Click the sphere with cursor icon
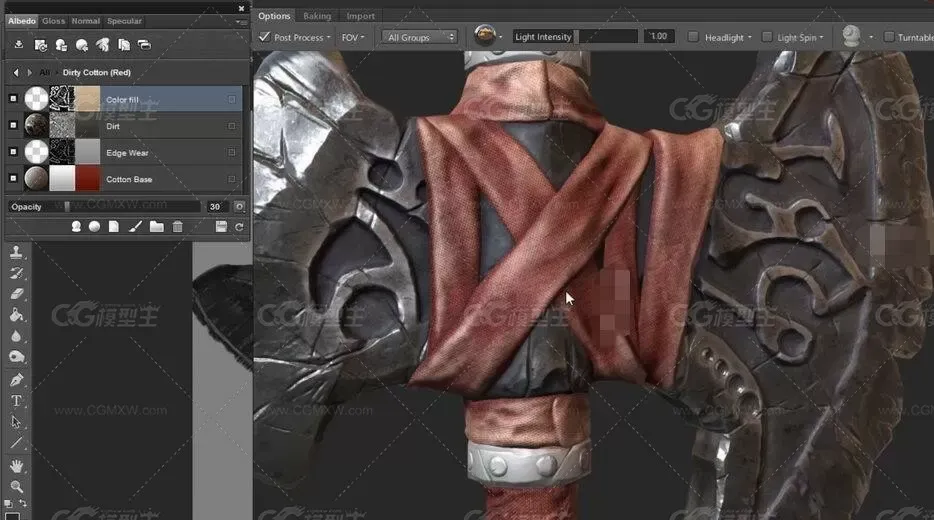This screenshot has height=520, width=934. point(82,45)
